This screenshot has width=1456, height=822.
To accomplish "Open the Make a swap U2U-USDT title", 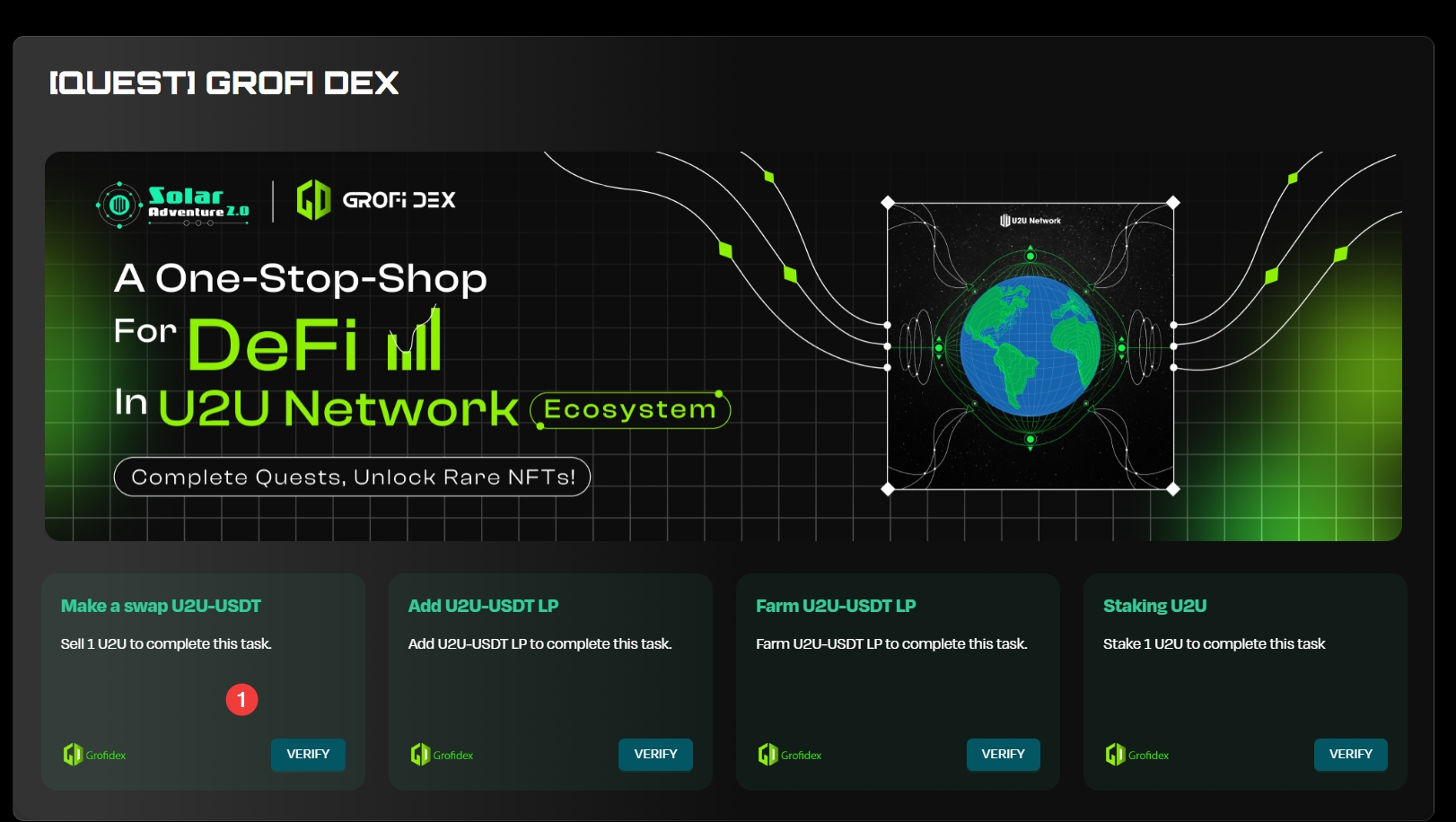I will click(161, 606).
